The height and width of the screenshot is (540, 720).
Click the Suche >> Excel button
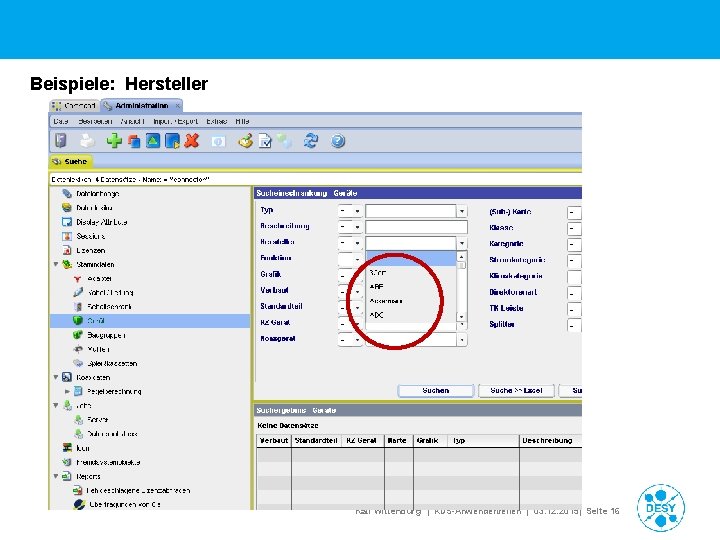click(516, 390)
